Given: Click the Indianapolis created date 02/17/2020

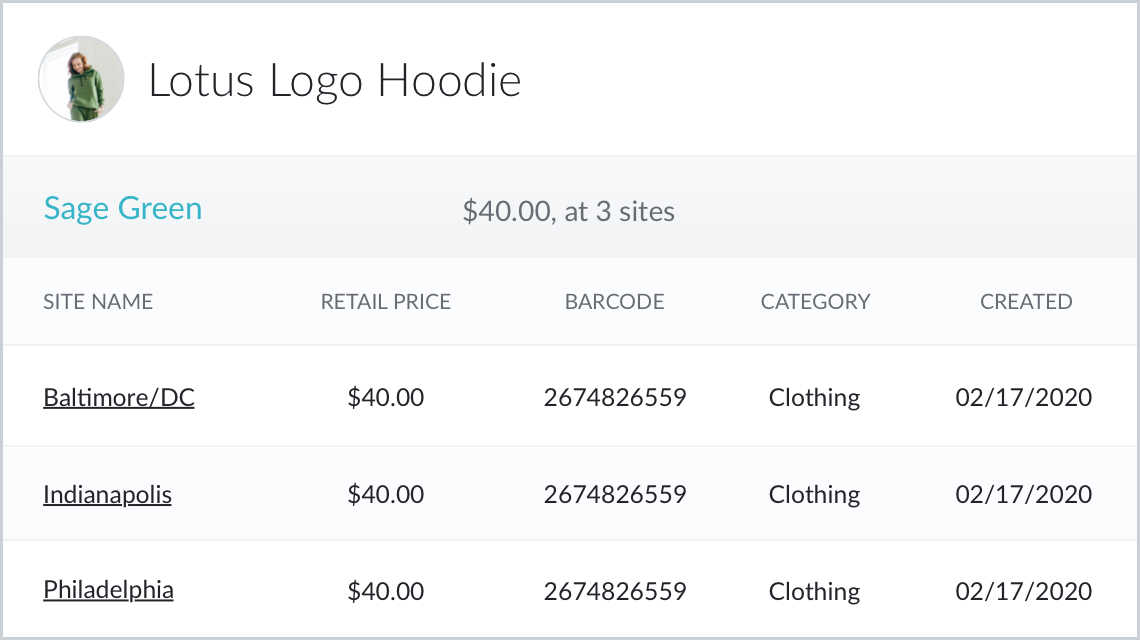Looking at the screenshot, I should (1024, 495).
